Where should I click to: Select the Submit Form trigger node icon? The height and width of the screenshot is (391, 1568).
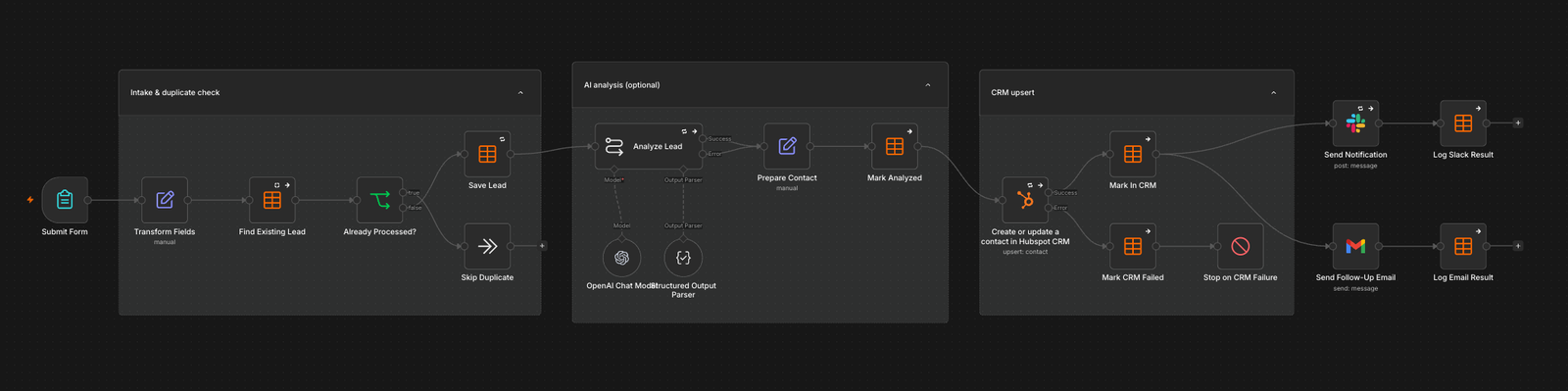tap(65, 200)
